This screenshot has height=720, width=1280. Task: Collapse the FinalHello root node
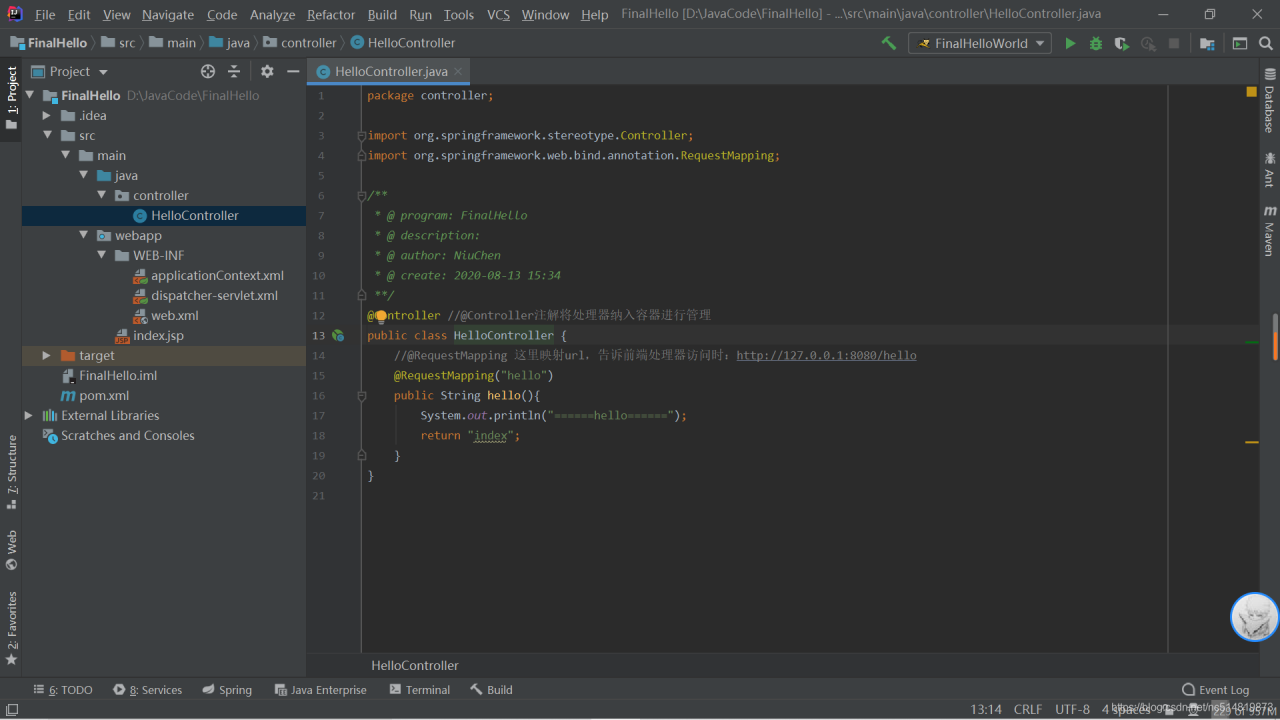(29, 95)
